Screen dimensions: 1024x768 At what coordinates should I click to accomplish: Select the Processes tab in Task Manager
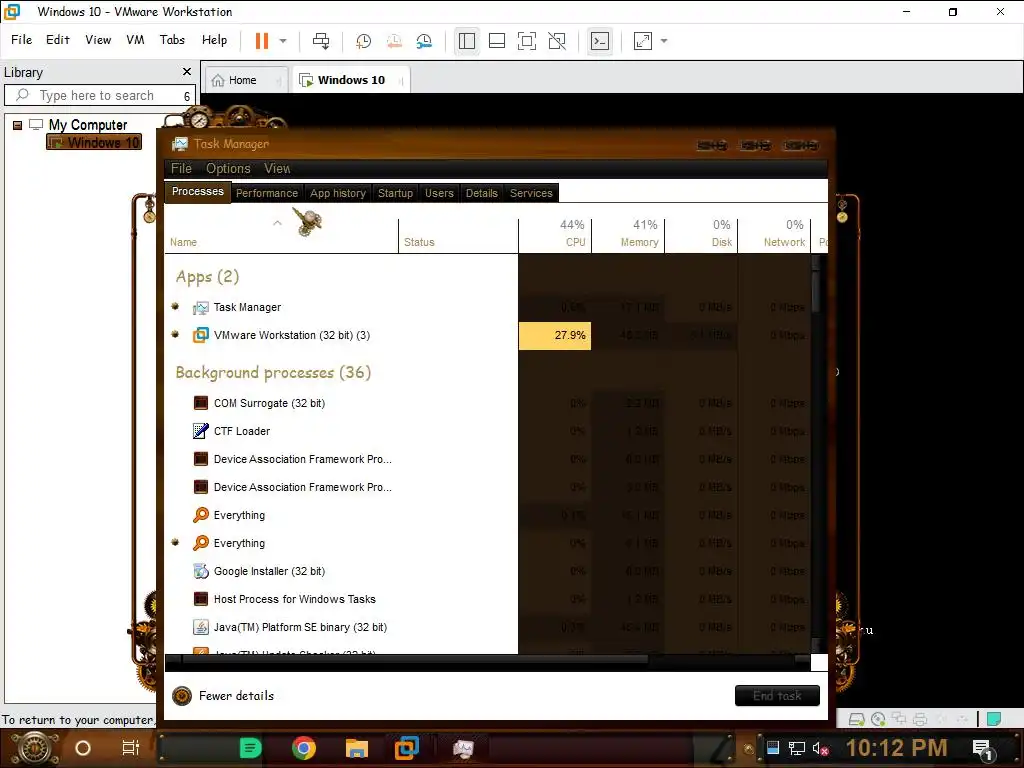point(197,191)
